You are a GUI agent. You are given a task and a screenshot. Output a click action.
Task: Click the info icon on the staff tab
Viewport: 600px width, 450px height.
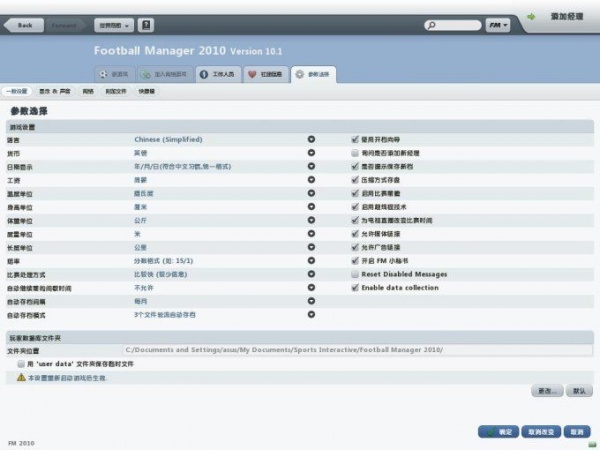pos(203,74)
